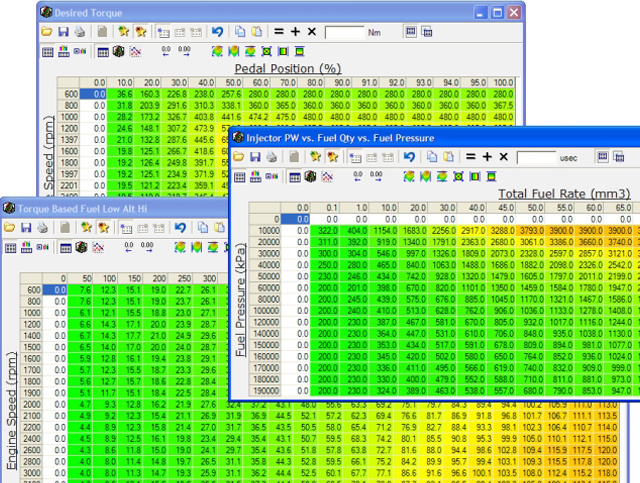The width and height of the screenshot is (640, 483).
Task: Select the 1154.0 cell in Injector PW table
Action: click(x=384, y=231)
